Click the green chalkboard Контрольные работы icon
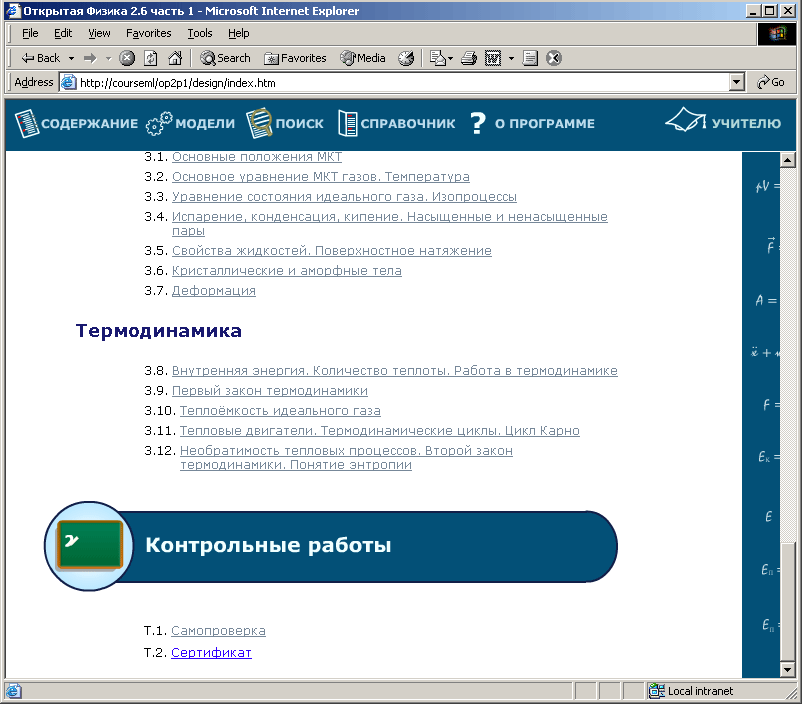 coord(90,545)
